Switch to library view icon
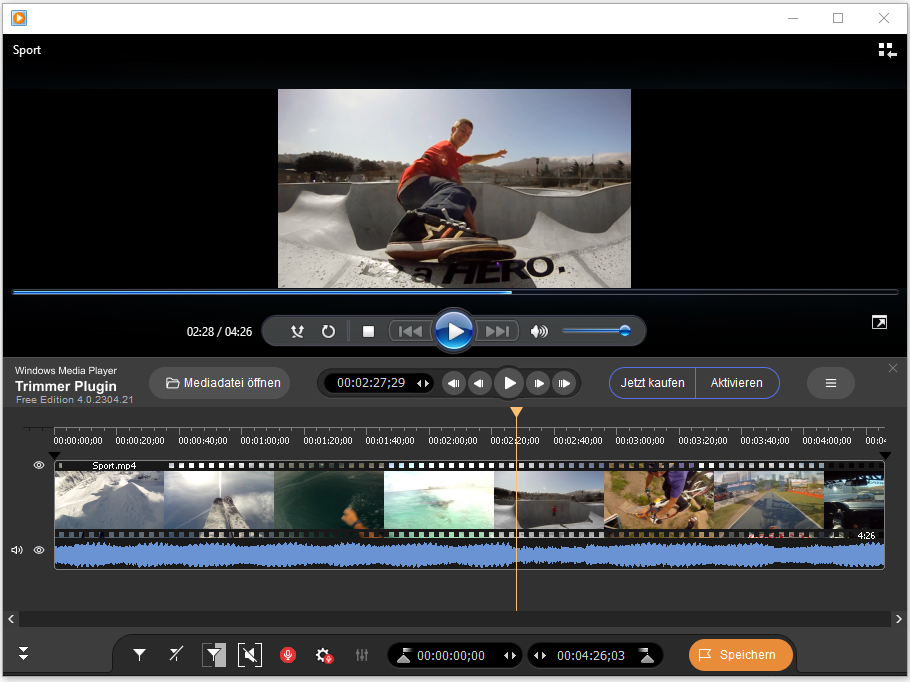The height and width of the screenshot is (682, 910). 887,50
